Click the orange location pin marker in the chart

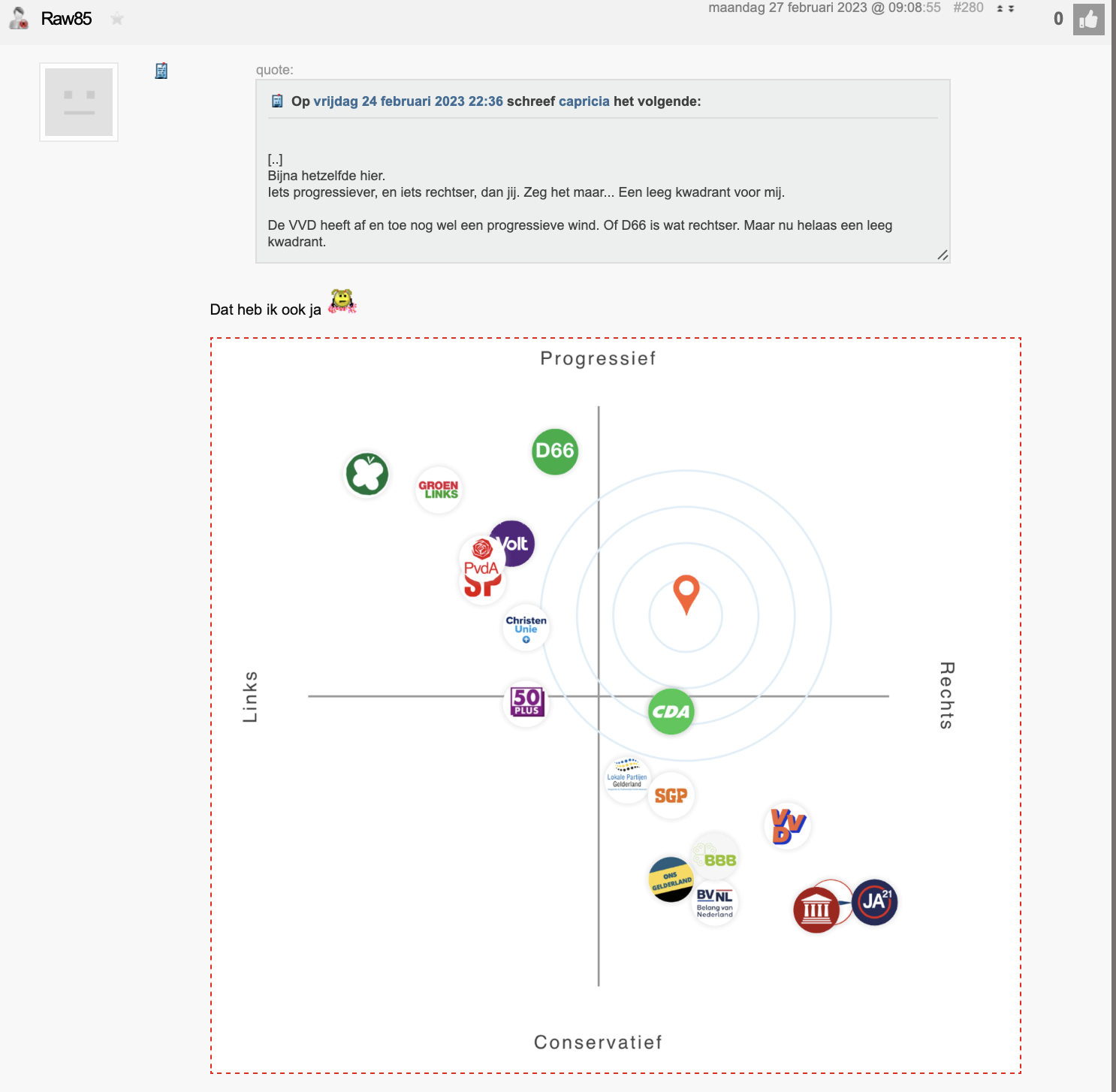click(x=686, y=594)
